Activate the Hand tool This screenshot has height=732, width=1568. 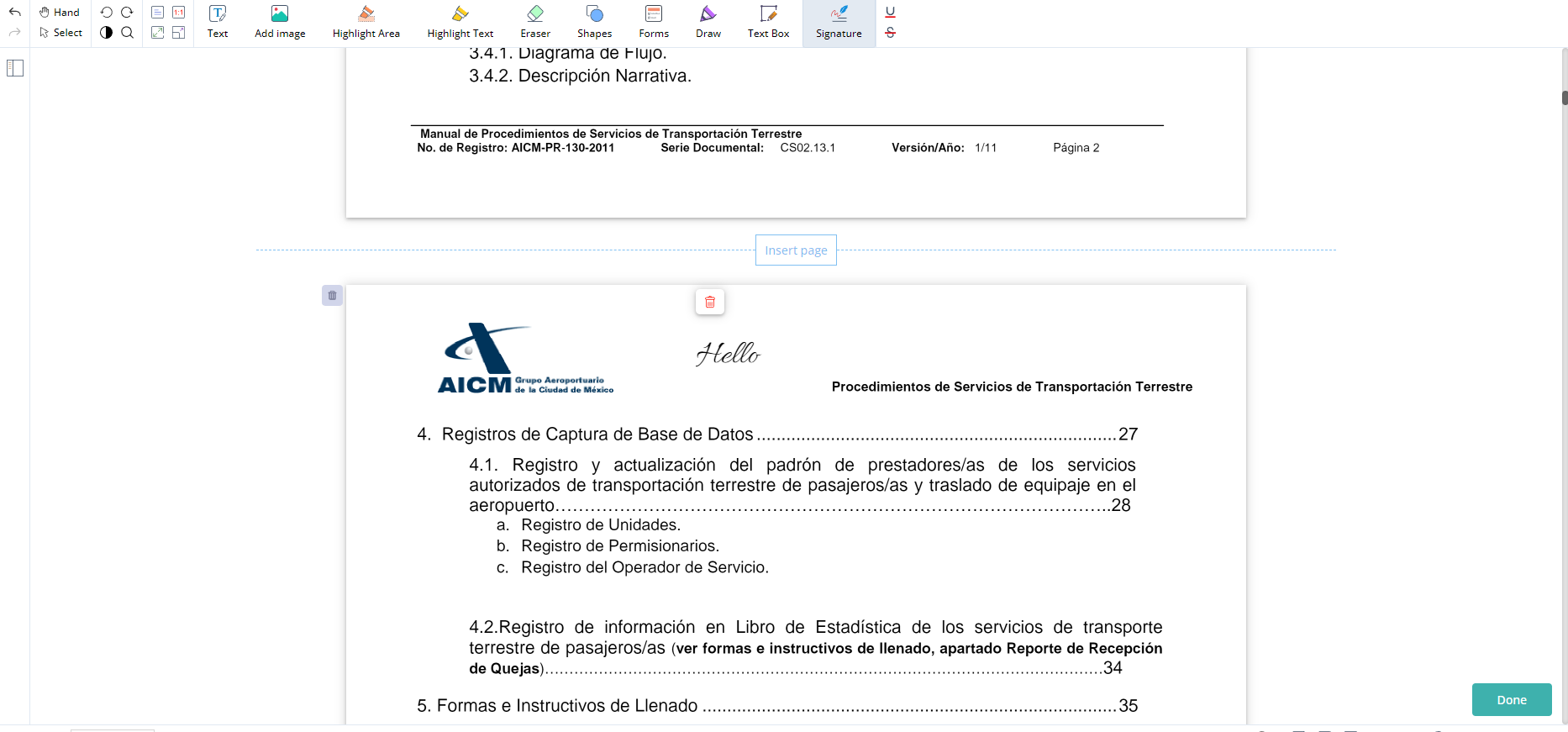click(x=60, y=12)
